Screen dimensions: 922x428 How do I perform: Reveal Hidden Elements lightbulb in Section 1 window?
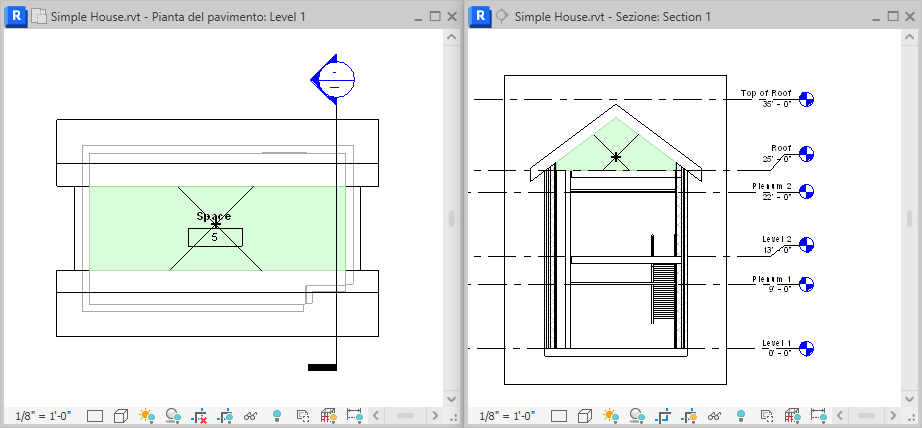[x=740, y=416]
